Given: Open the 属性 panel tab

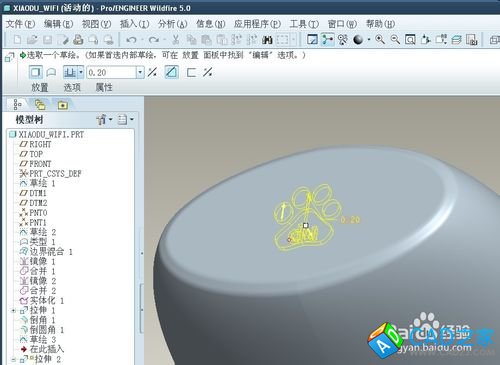Looking at the screenshot, I should pyautogui.click(x=104, y=87).
